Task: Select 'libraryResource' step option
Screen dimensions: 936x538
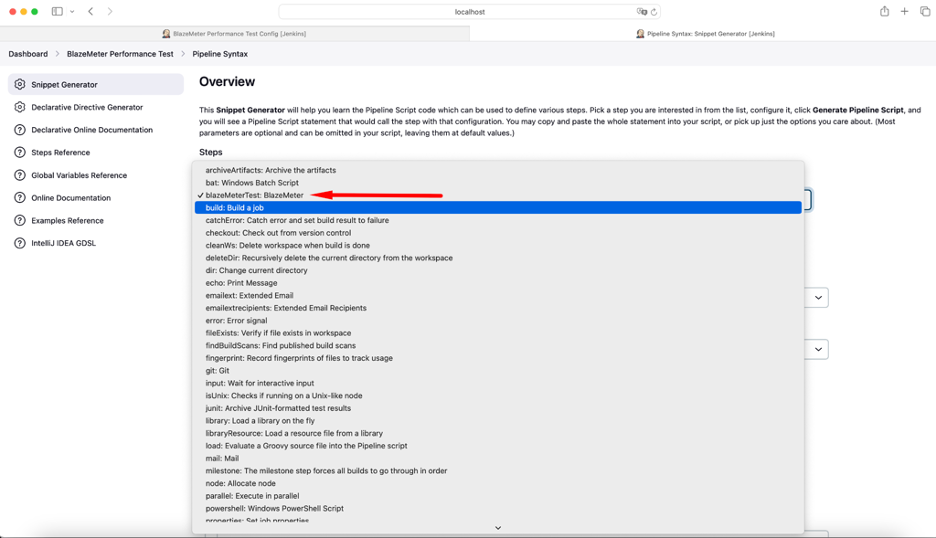Action: click(498, 434)
